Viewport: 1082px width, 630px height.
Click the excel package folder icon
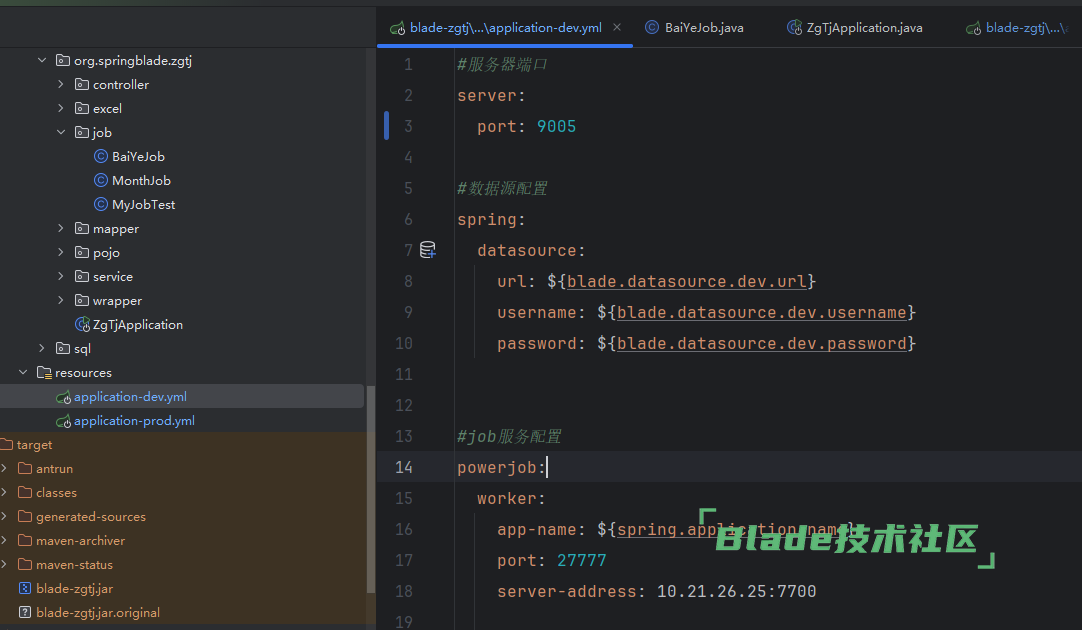81,108
